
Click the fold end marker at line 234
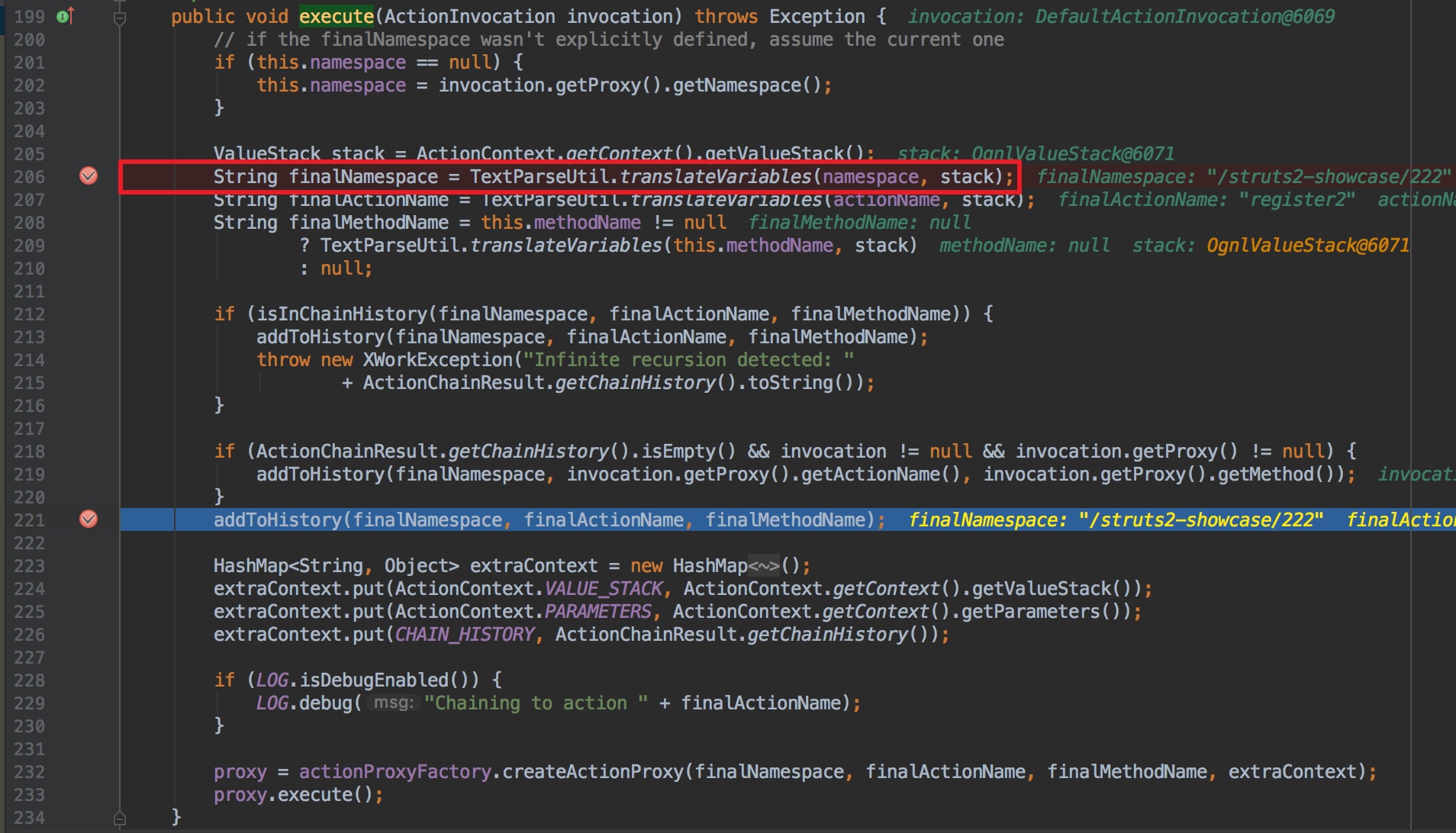120,819
